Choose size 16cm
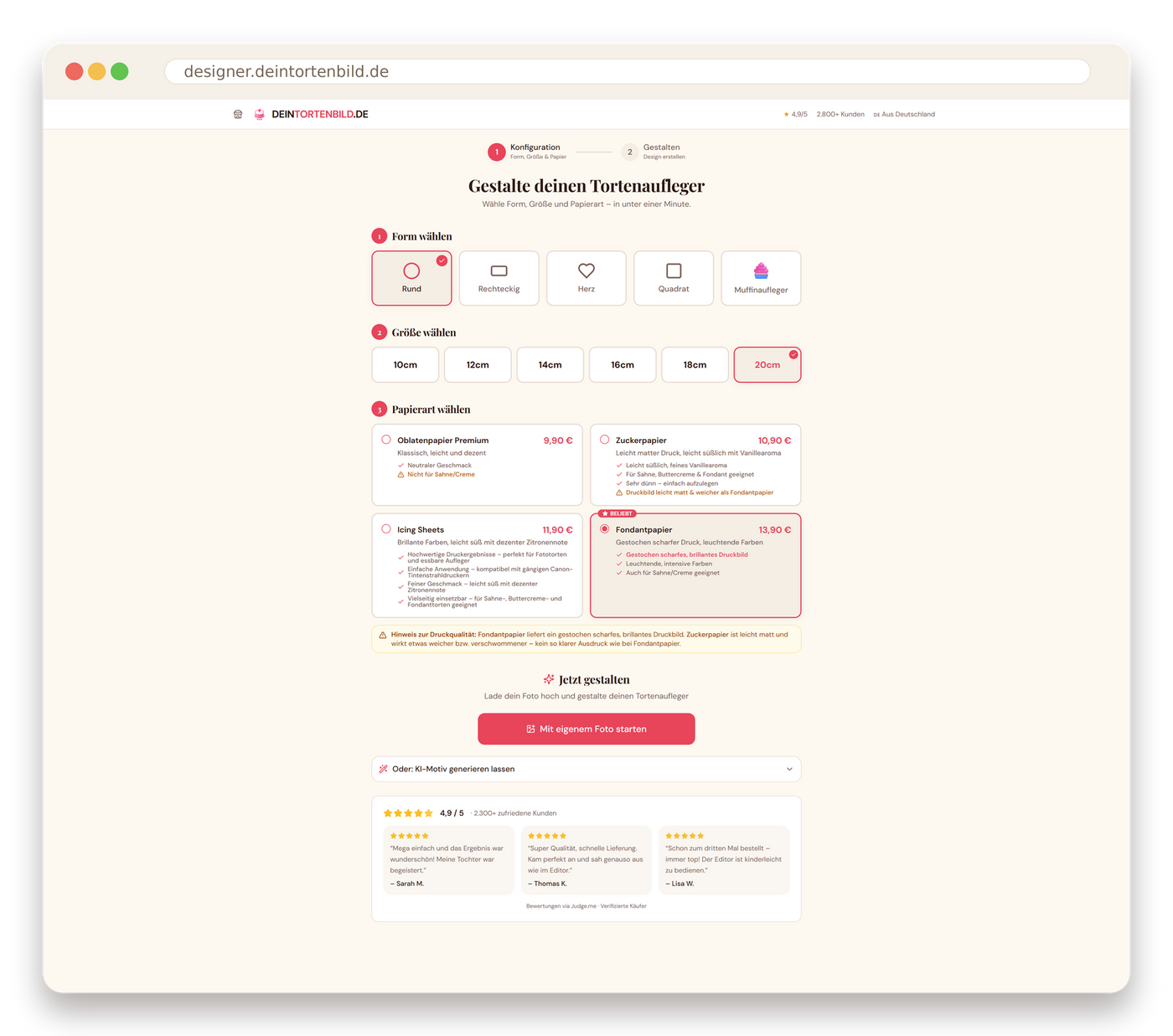 point(623,364)
